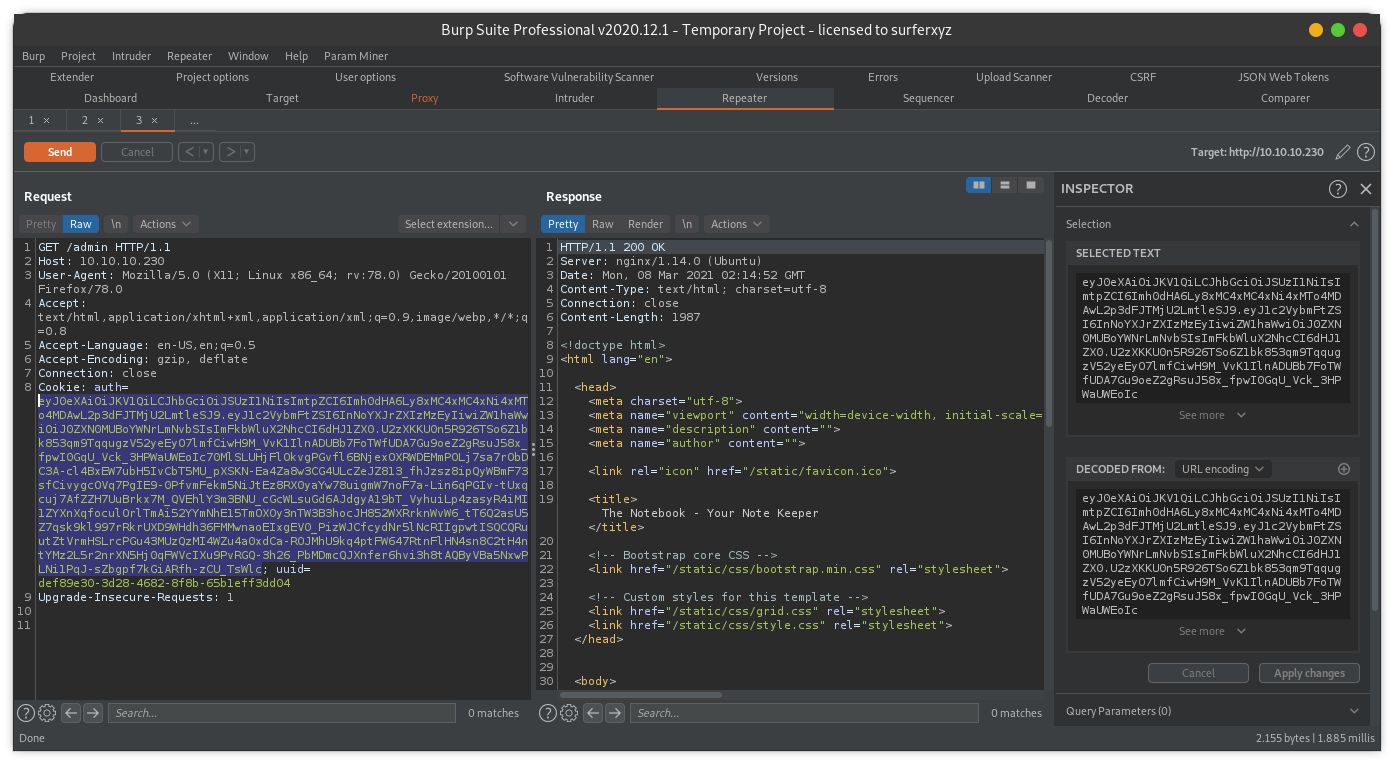Screen dimensions: 1394x764
Task: Open the Intruder menu
Action: pos(131,56)
